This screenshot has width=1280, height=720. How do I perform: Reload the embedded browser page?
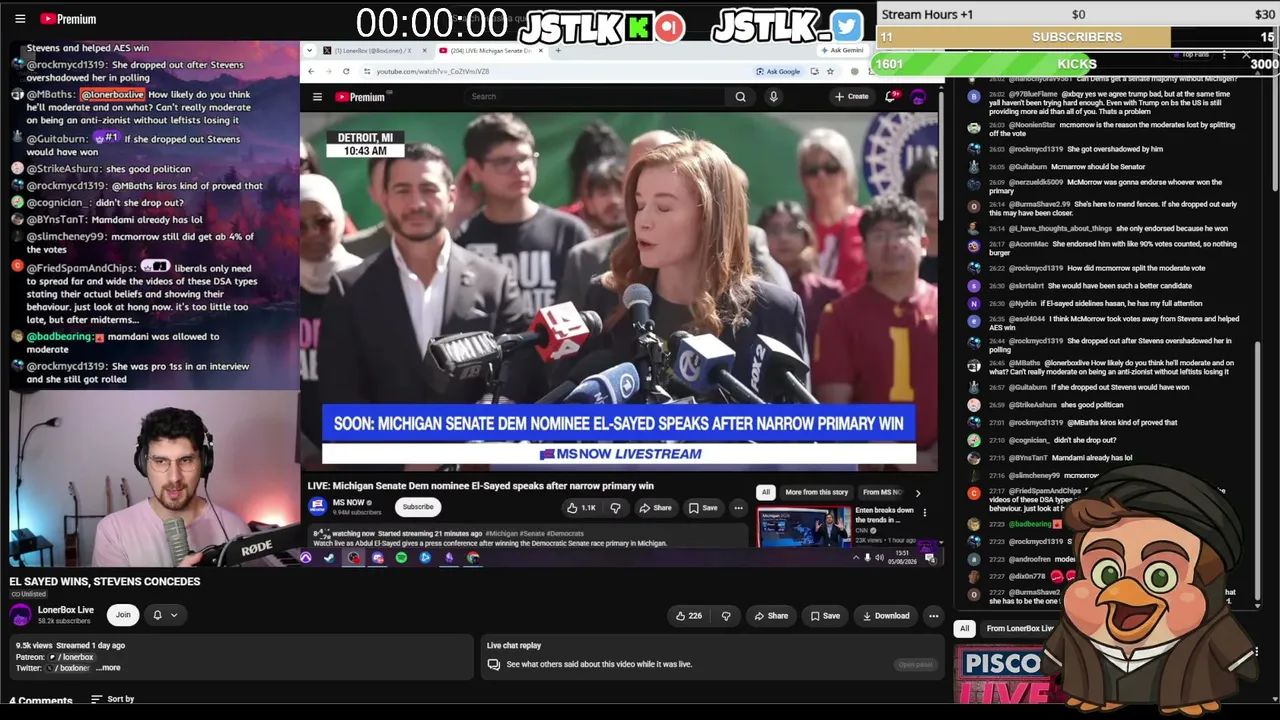(x=346, y=71)
